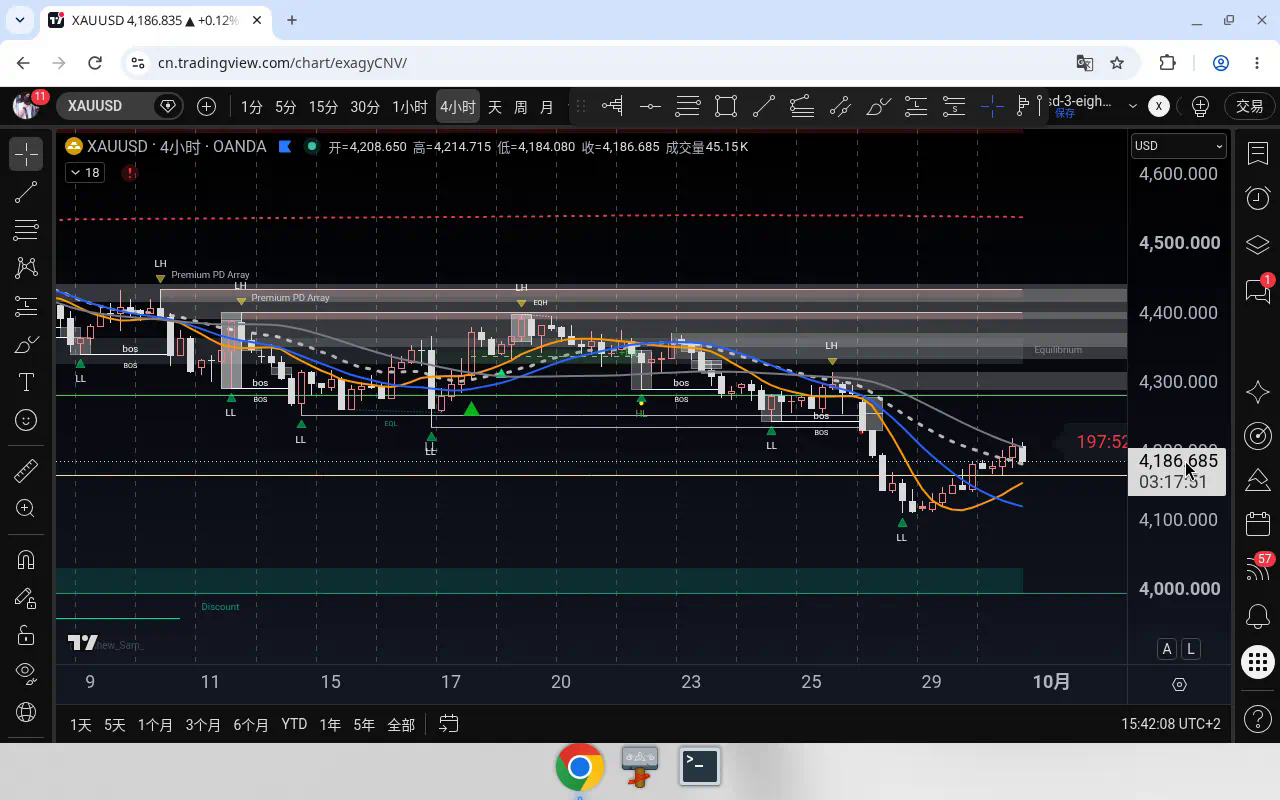This screenshot has width=1280, height=800.
Task: Toggle lock all drawings
Action: pos(26,636)
